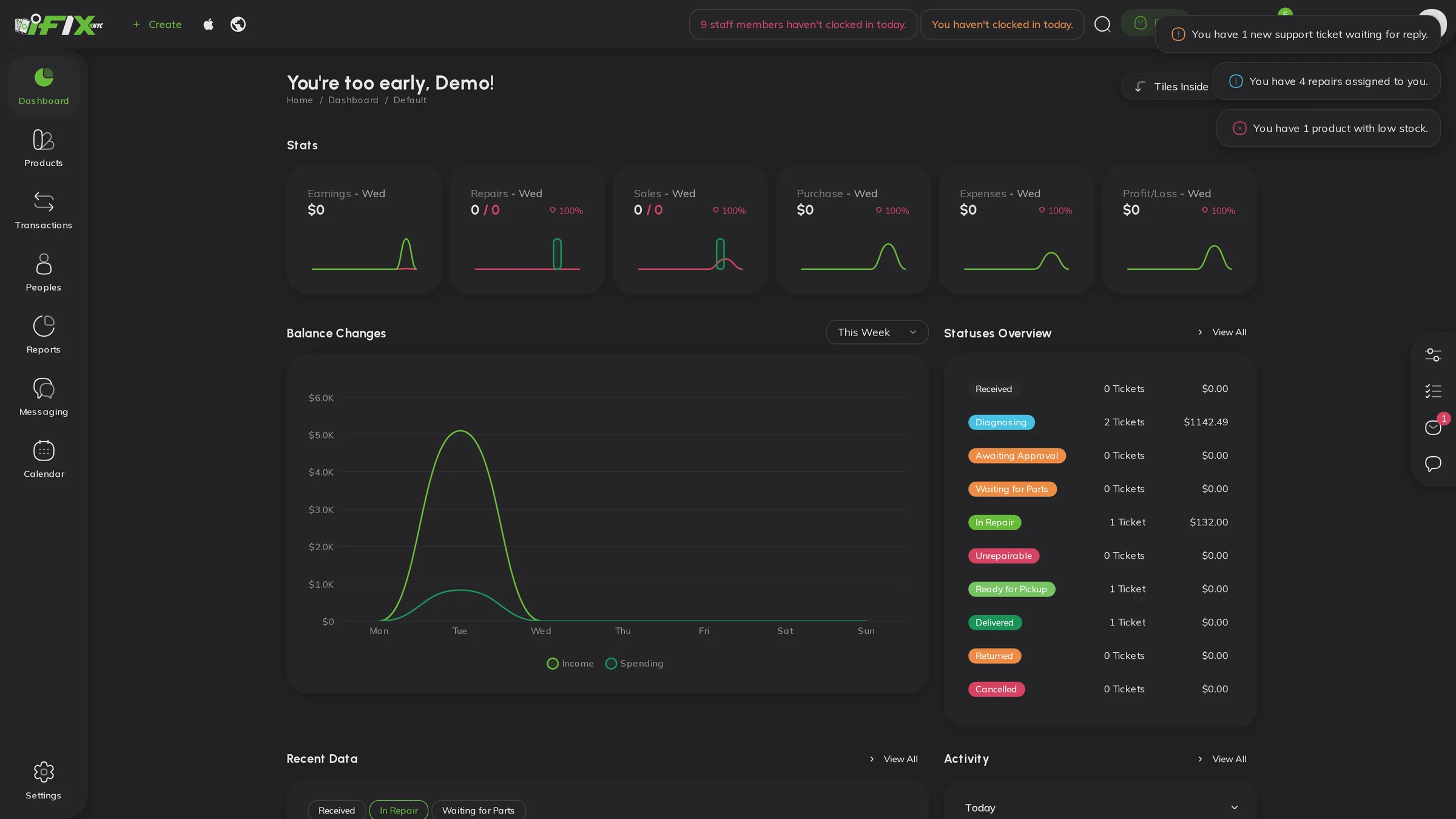Click Dashboard in the breadcrumb

353,100
